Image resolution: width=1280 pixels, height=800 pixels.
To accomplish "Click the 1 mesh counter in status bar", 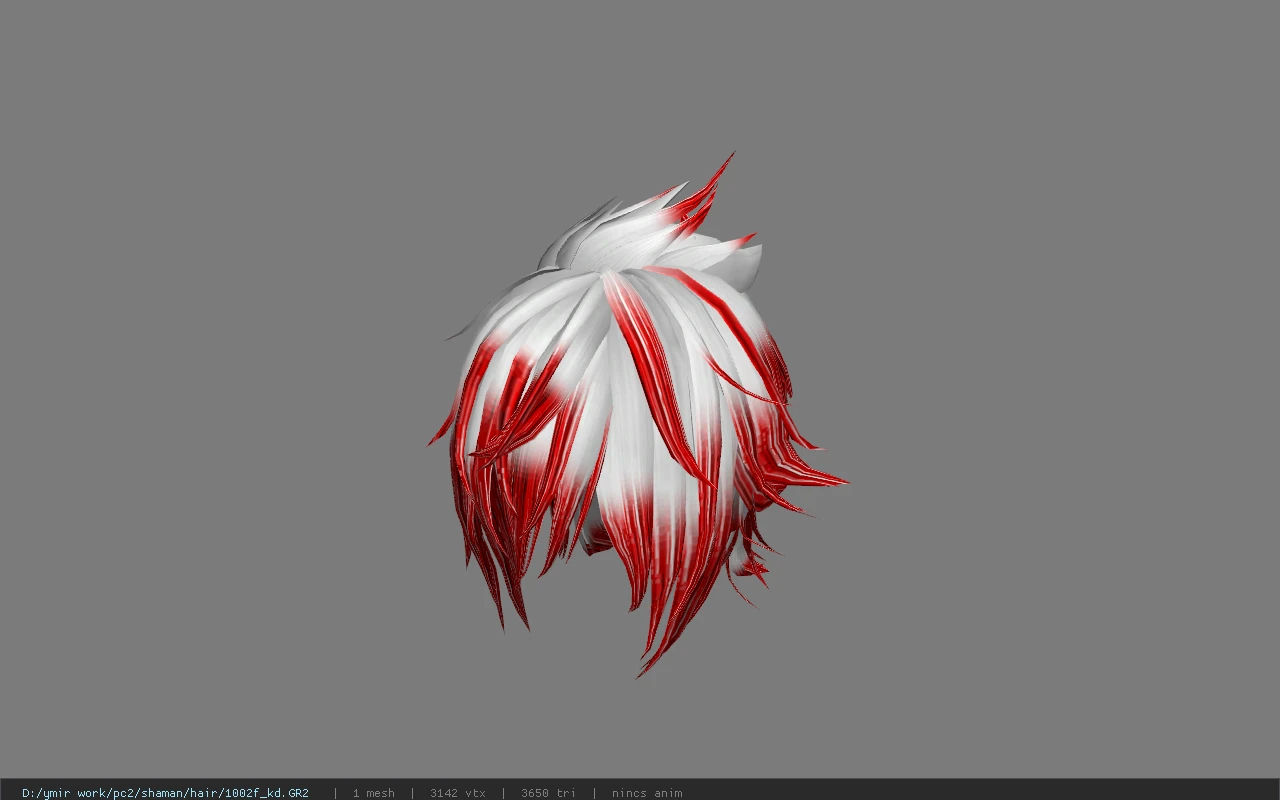I will coord(373,793).
